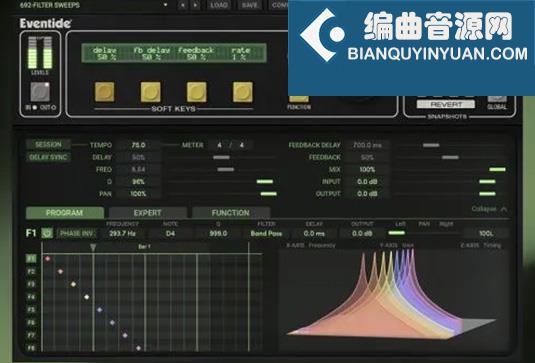The image size is (535, 363).
Task: Click the global PAN 100% value field
Action: 138,194
